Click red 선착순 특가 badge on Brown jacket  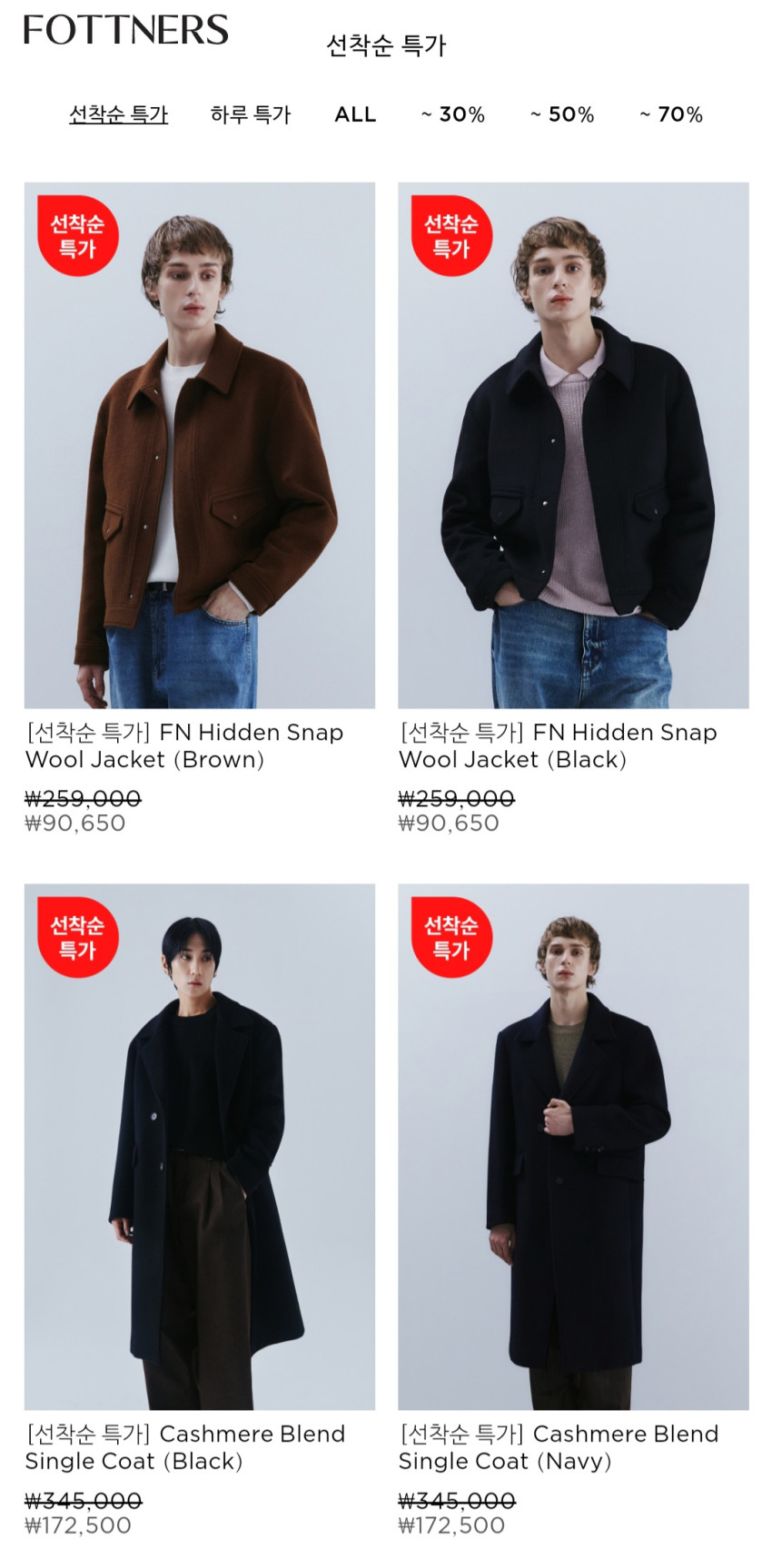point(77,235)
